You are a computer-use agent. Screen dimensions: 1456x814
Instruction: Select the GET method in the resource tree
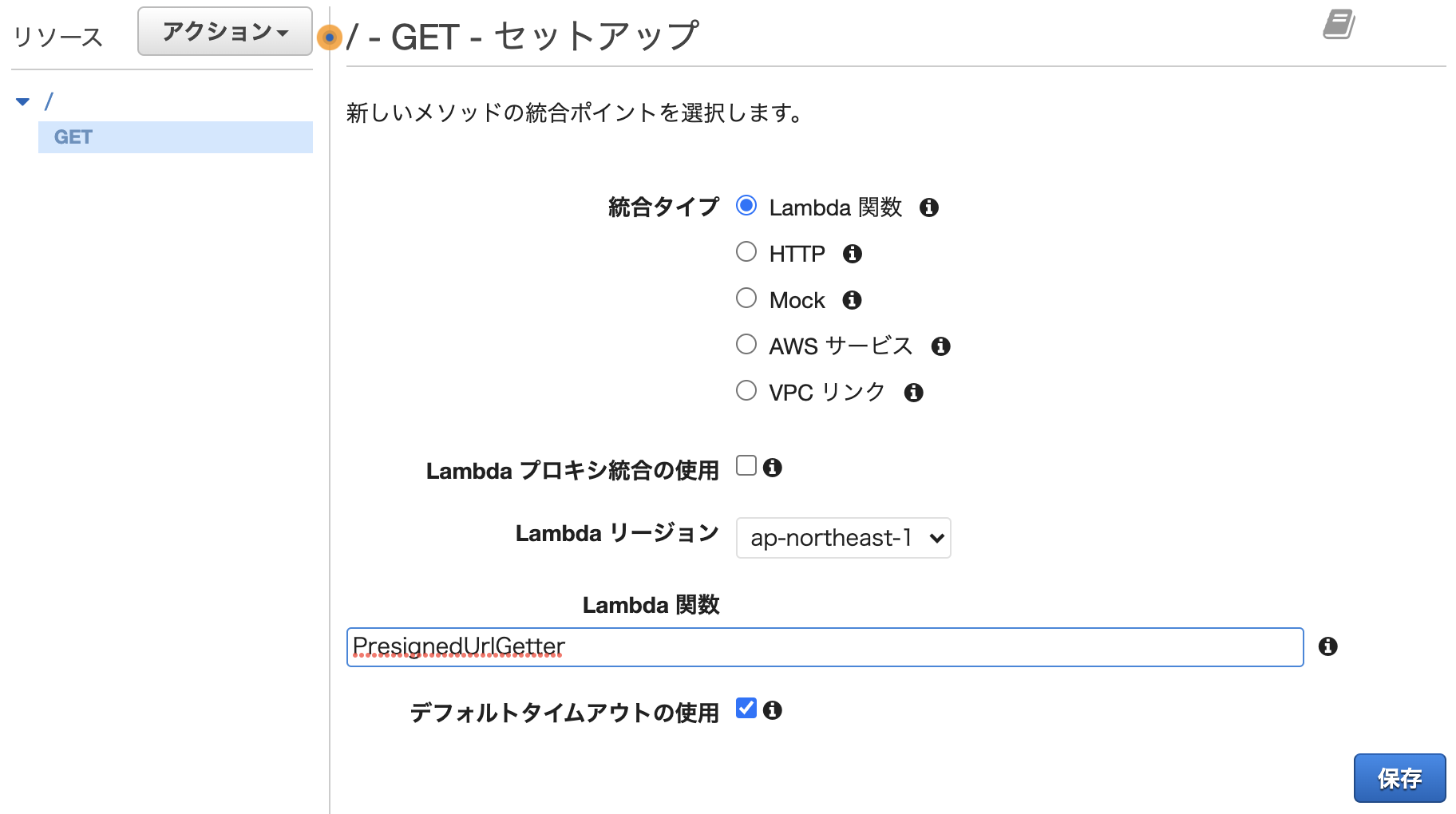tap(71, 136)
